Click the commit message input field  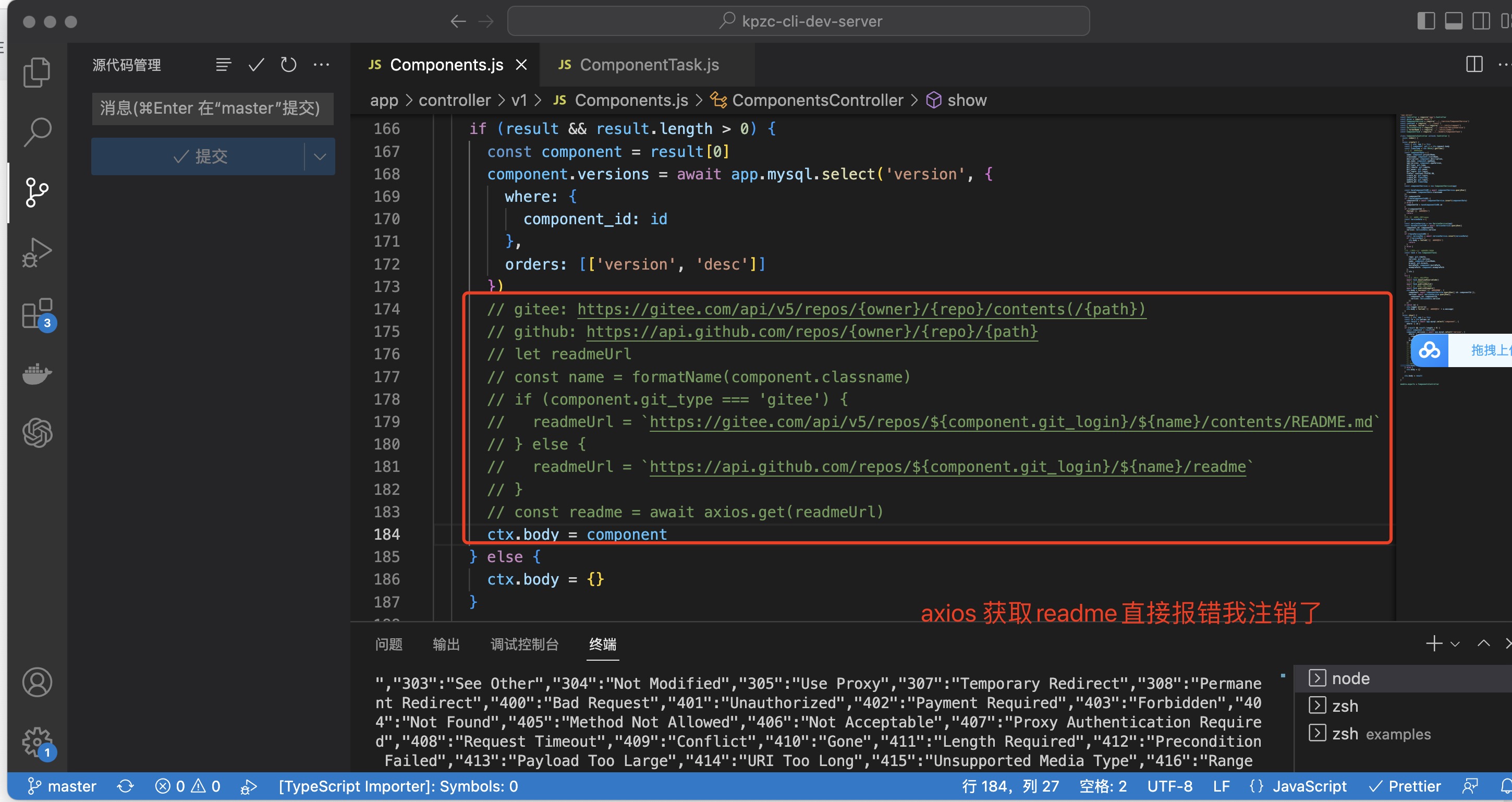pyautogui.click(x=213, y=108)
